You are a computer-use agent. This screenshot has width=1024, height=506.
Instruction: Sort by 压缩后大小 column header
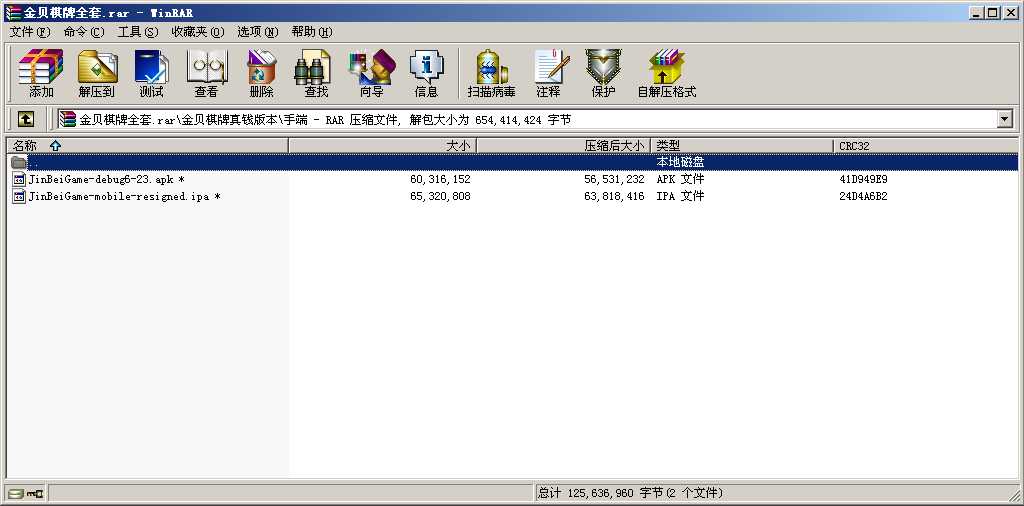pos(564,146)
